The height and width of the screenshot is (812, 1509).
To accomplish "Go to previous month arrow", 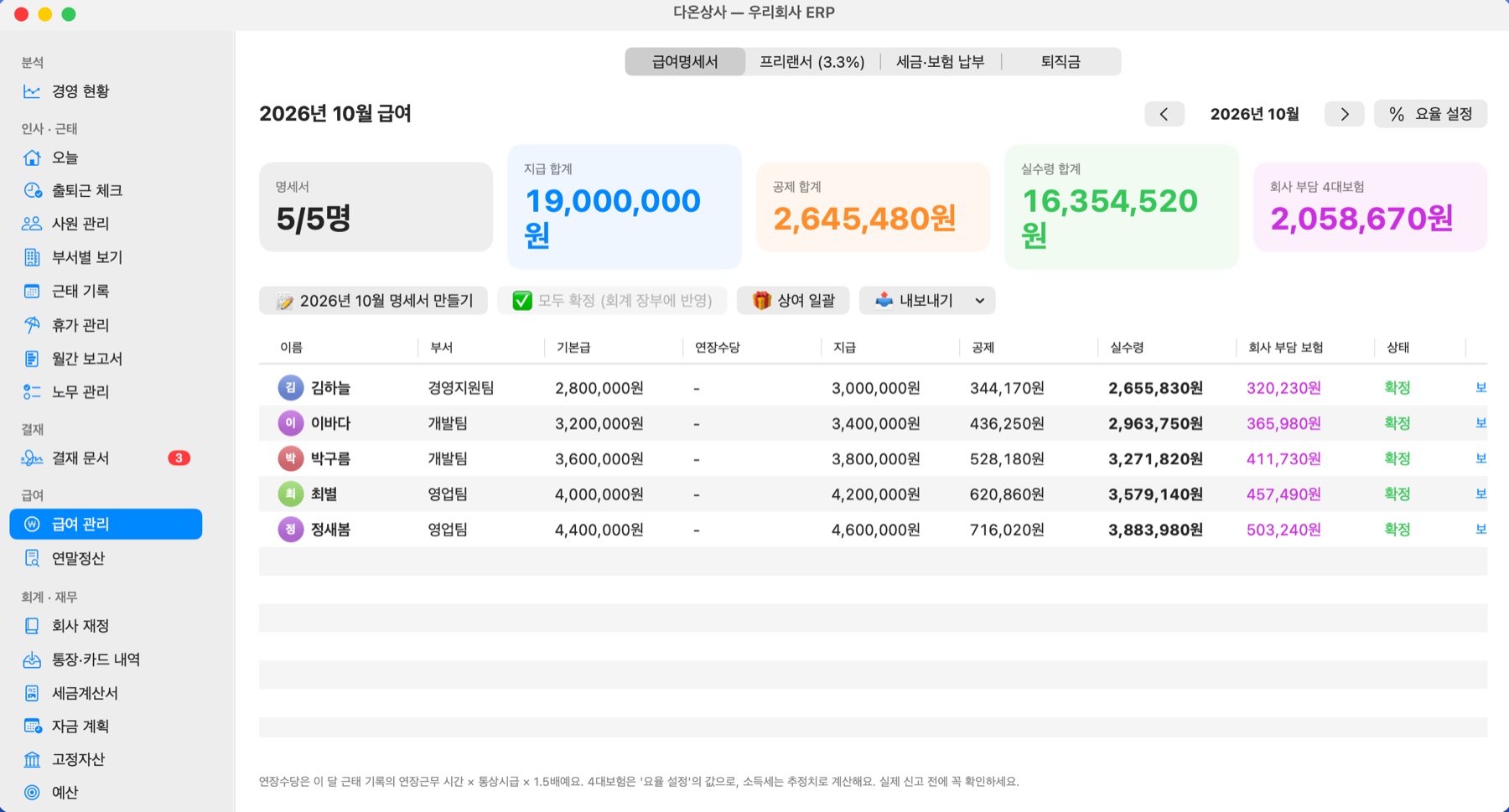I will (x=1164, y=114).
